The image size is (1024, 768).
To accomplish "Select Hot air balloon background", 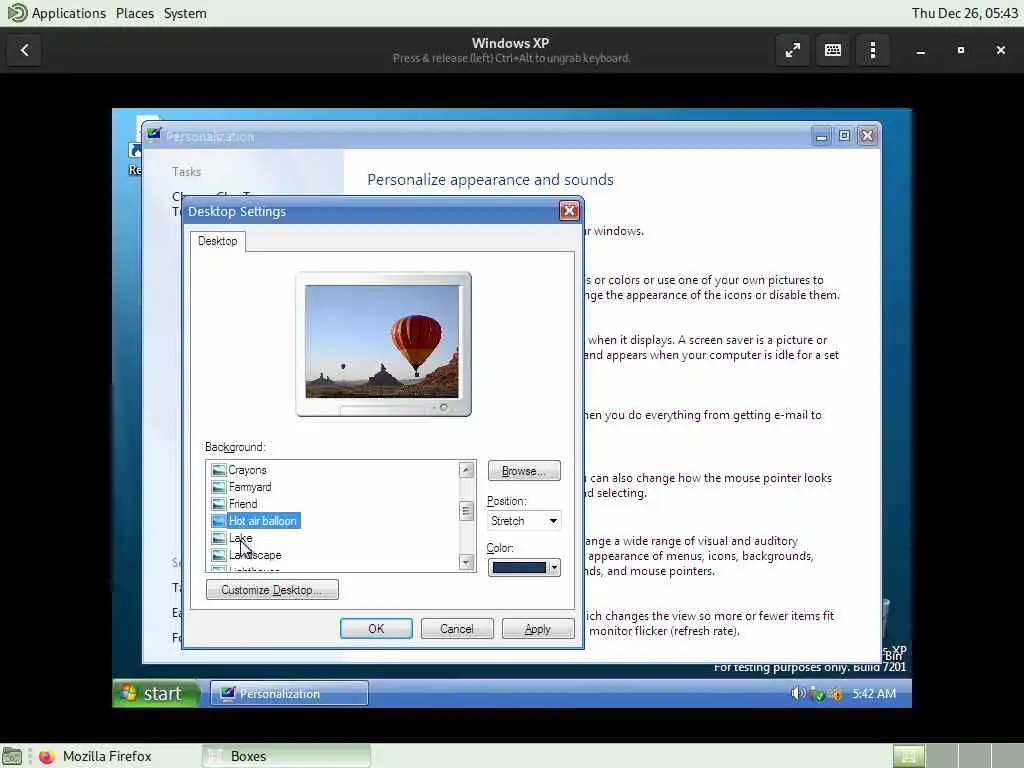I will (263, 520).
